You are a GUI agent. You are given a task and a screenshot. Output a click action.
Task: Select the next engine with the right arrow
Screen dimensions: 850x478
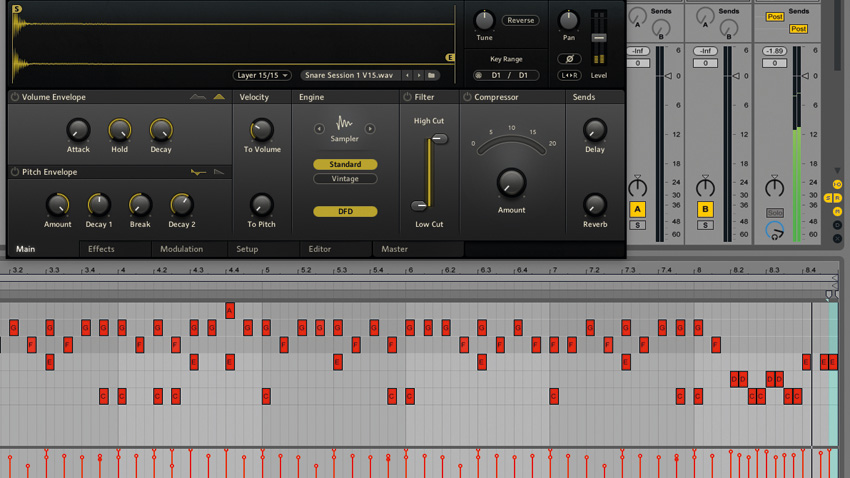tap(370, 128)
